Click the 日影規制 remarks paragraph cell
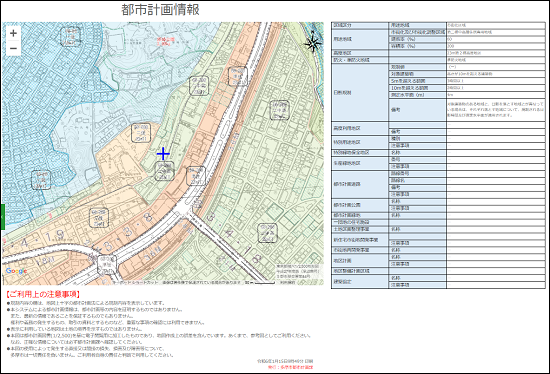550x374 pixels. (x=496, y=110)
